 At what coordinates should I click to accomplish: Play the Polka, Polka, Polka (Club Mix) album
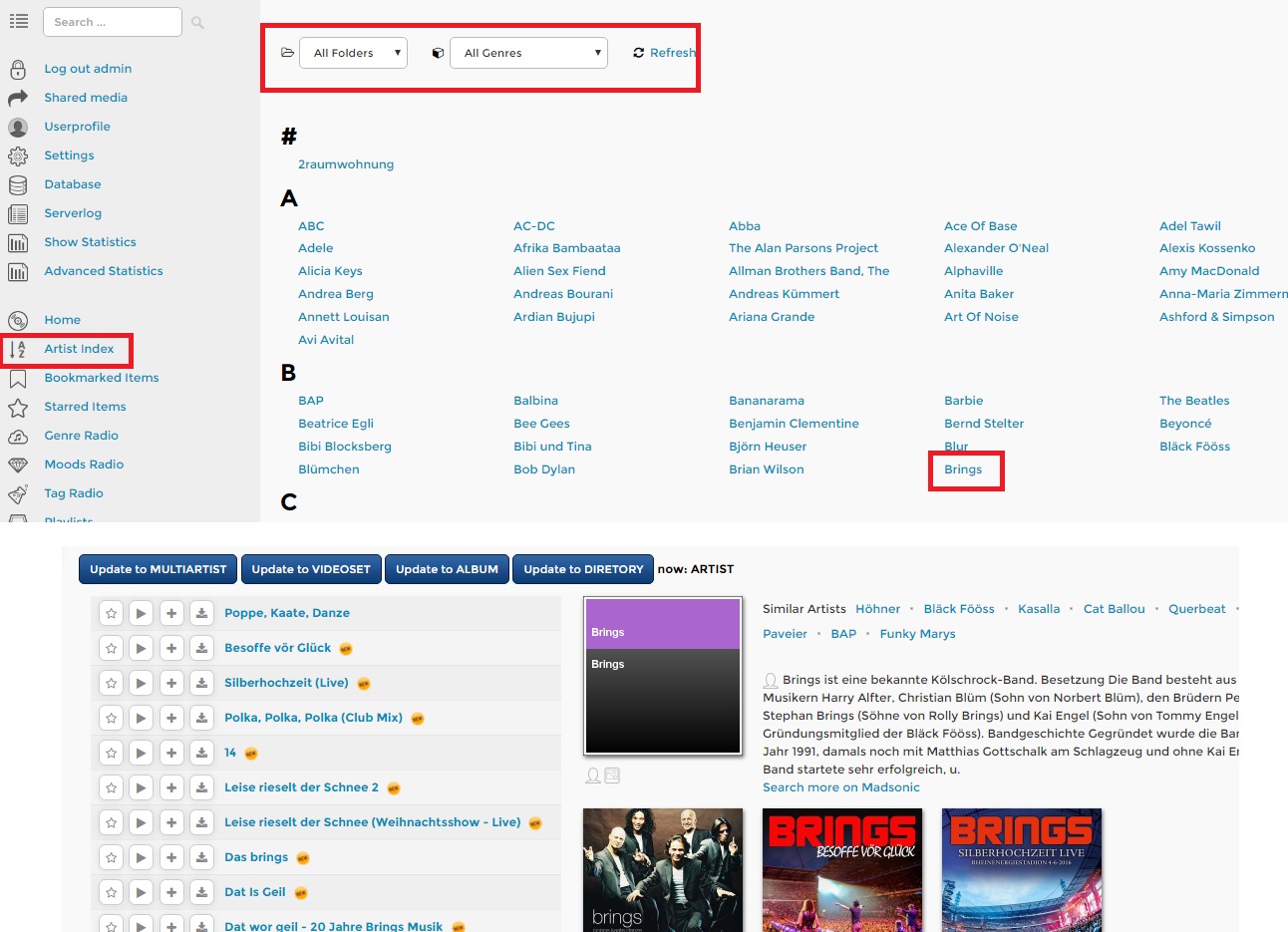point(141,718)
